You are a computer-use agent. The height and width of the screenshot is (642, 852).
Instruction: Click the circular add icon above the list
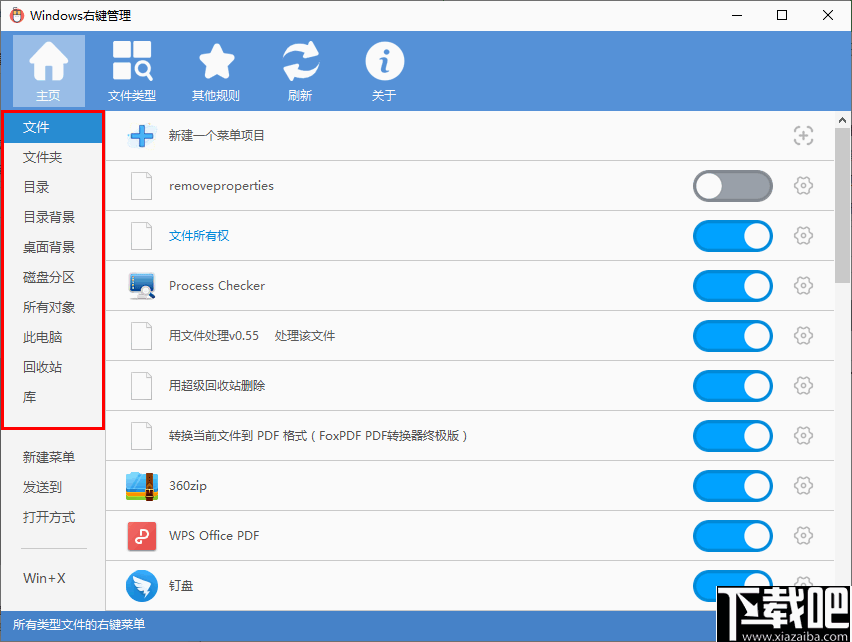point(803,135)
